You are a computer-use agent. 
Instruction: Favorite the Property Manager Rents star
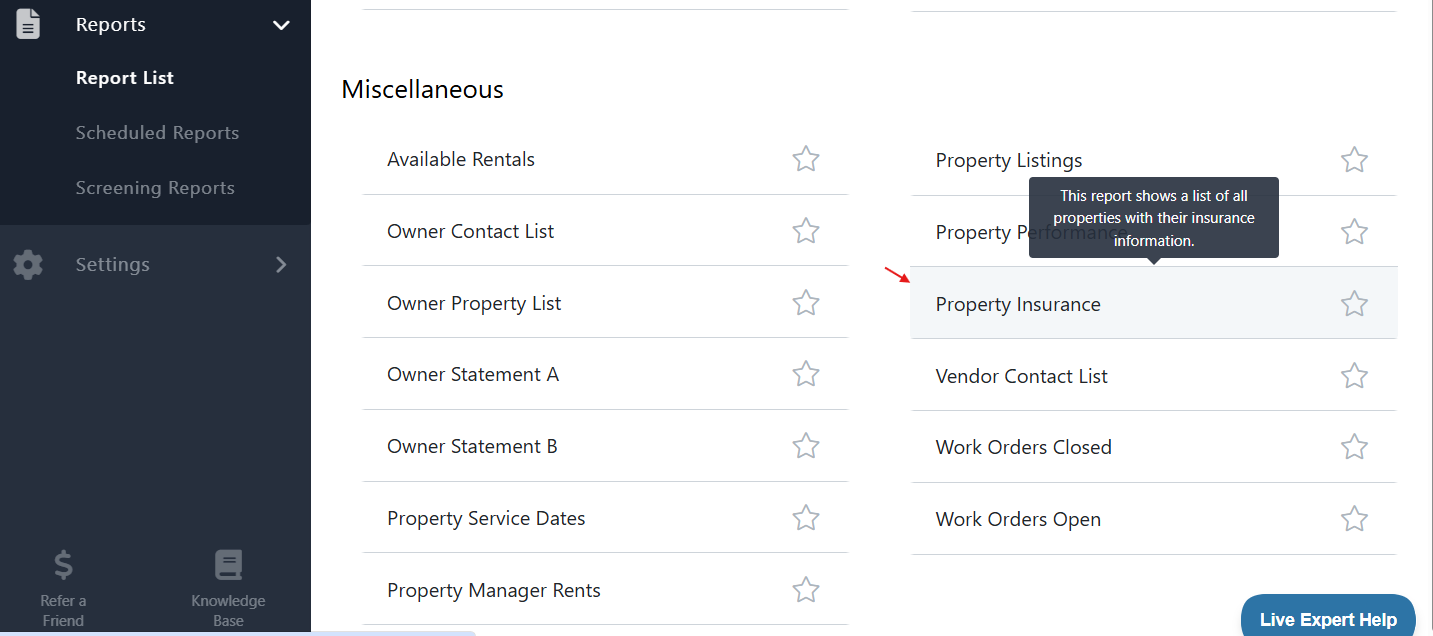point(806,590)
